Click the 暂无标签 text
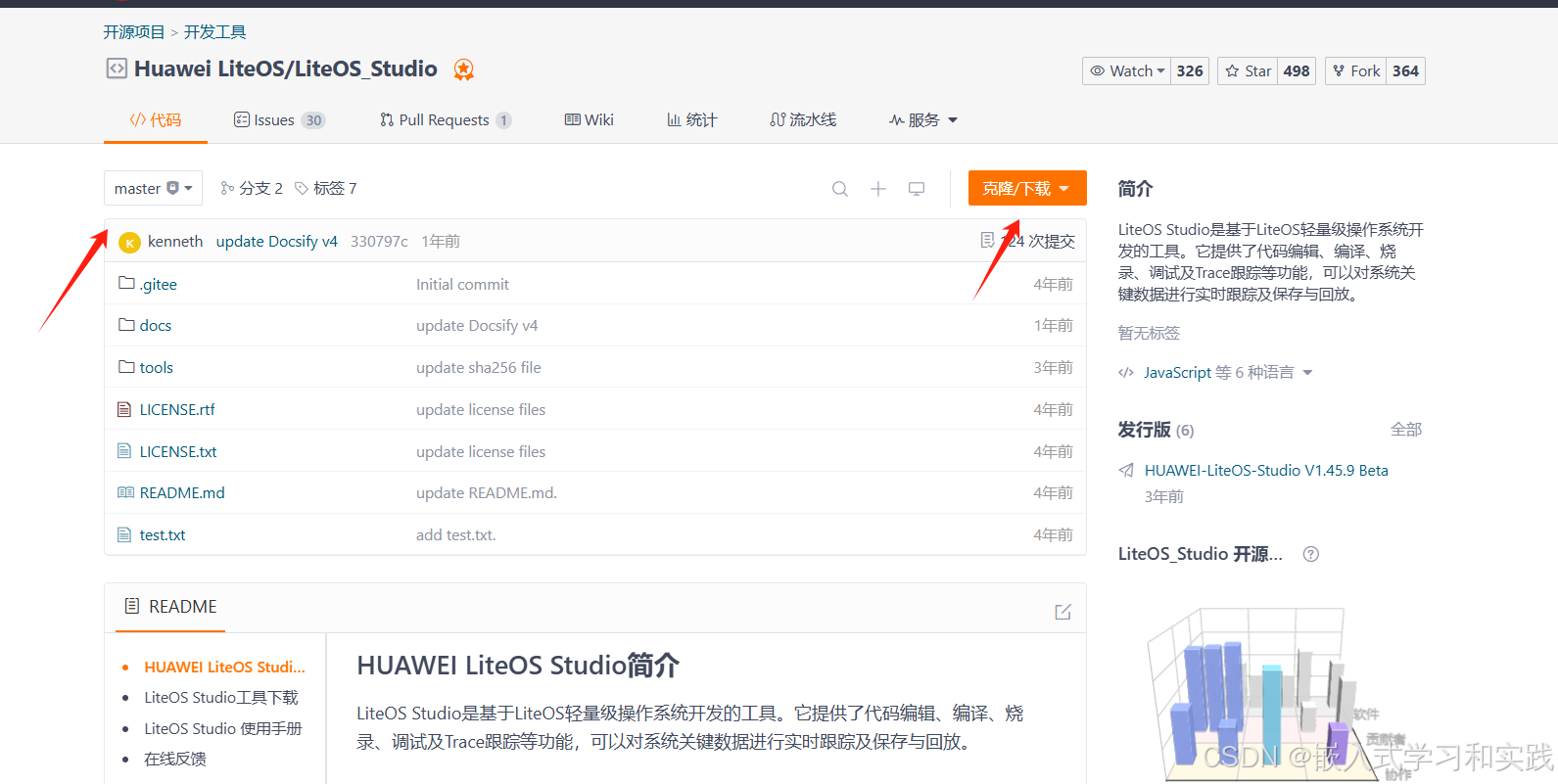 click(1150, 334)
